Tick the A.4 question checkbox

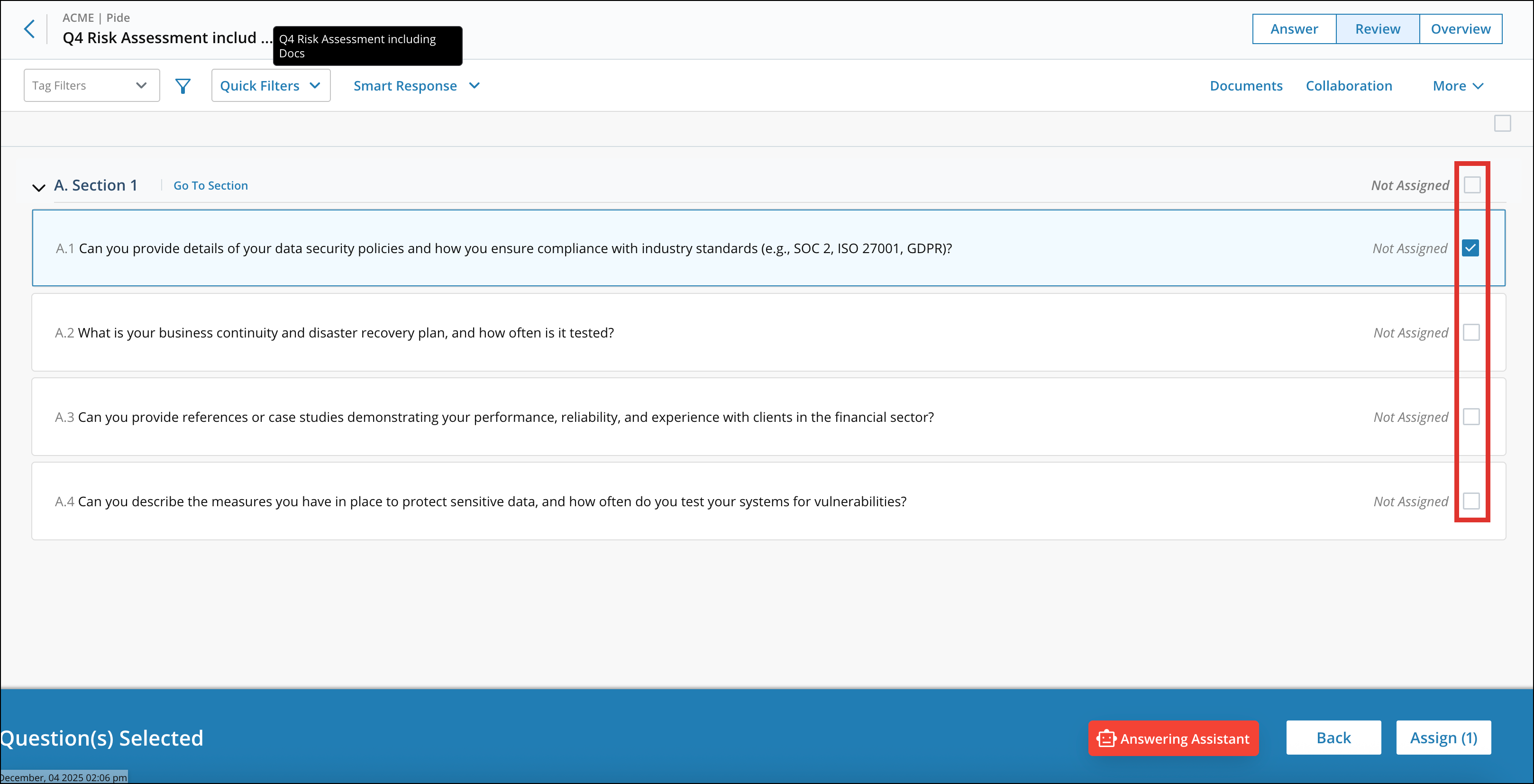tap(1471, 501)
